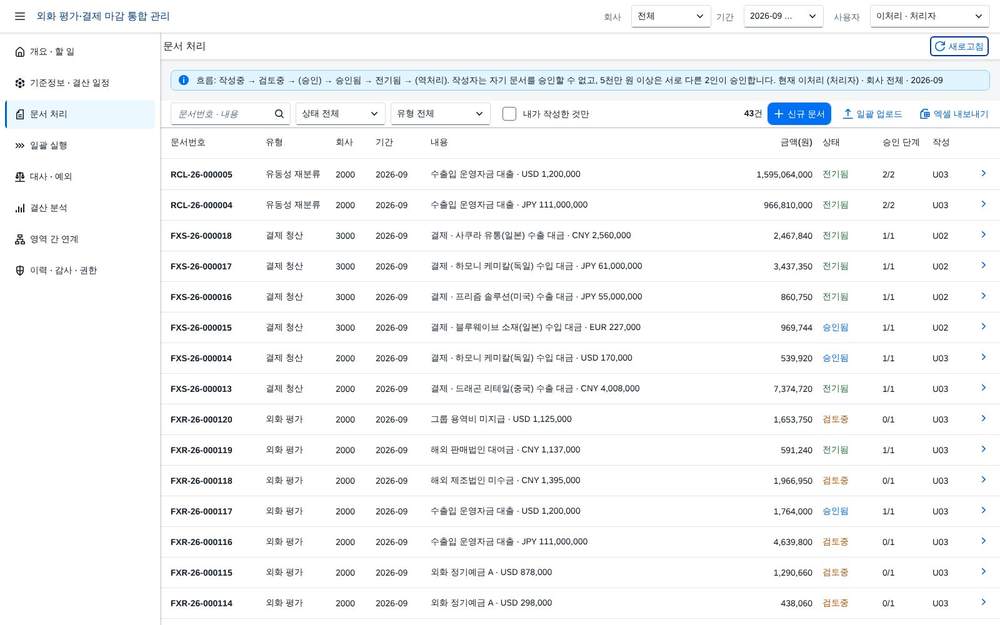Select 일괄 실행 in the sidebar
The width and height of the screenshot is (1000, 625).
[80, 145]
